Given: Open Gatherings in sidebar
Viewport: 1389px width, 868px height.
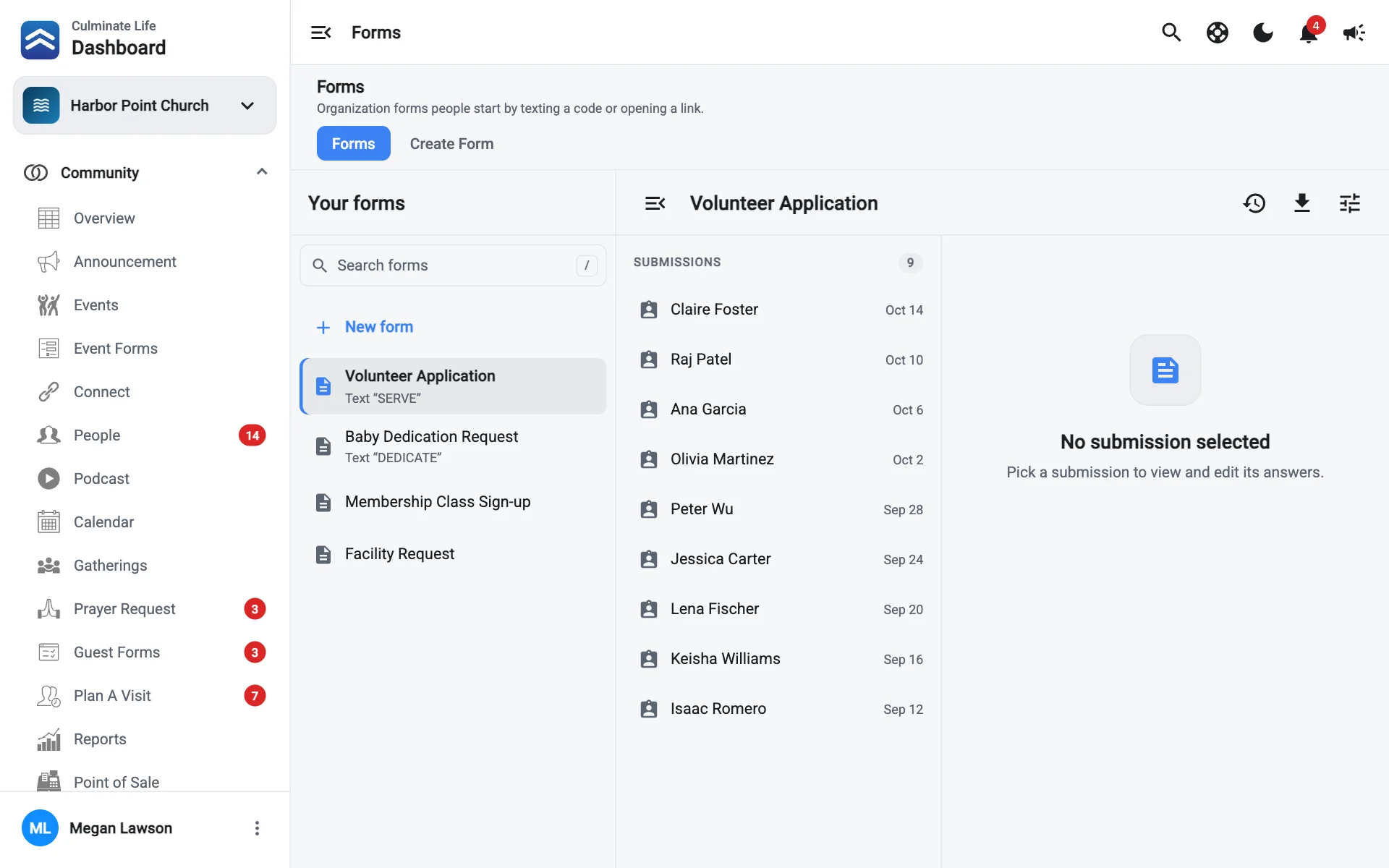Looking at the screenshot, I should tap(145, 566).
